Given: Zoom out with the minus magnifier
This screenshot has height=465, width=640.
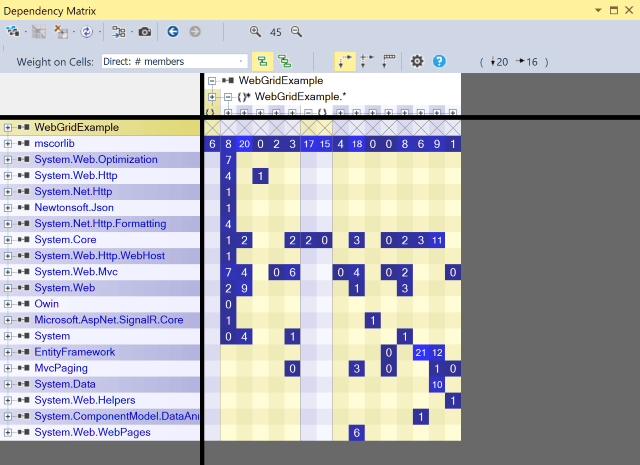Looking at the screenshot, I should pyautogui.click(x=296, y=31).
